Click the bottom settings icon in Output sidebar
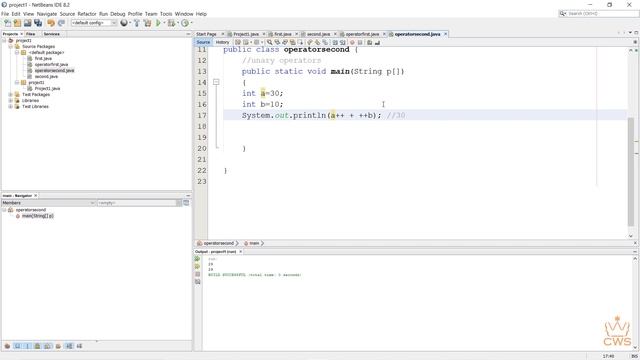 pyautogui.click(x=198, y=282)
